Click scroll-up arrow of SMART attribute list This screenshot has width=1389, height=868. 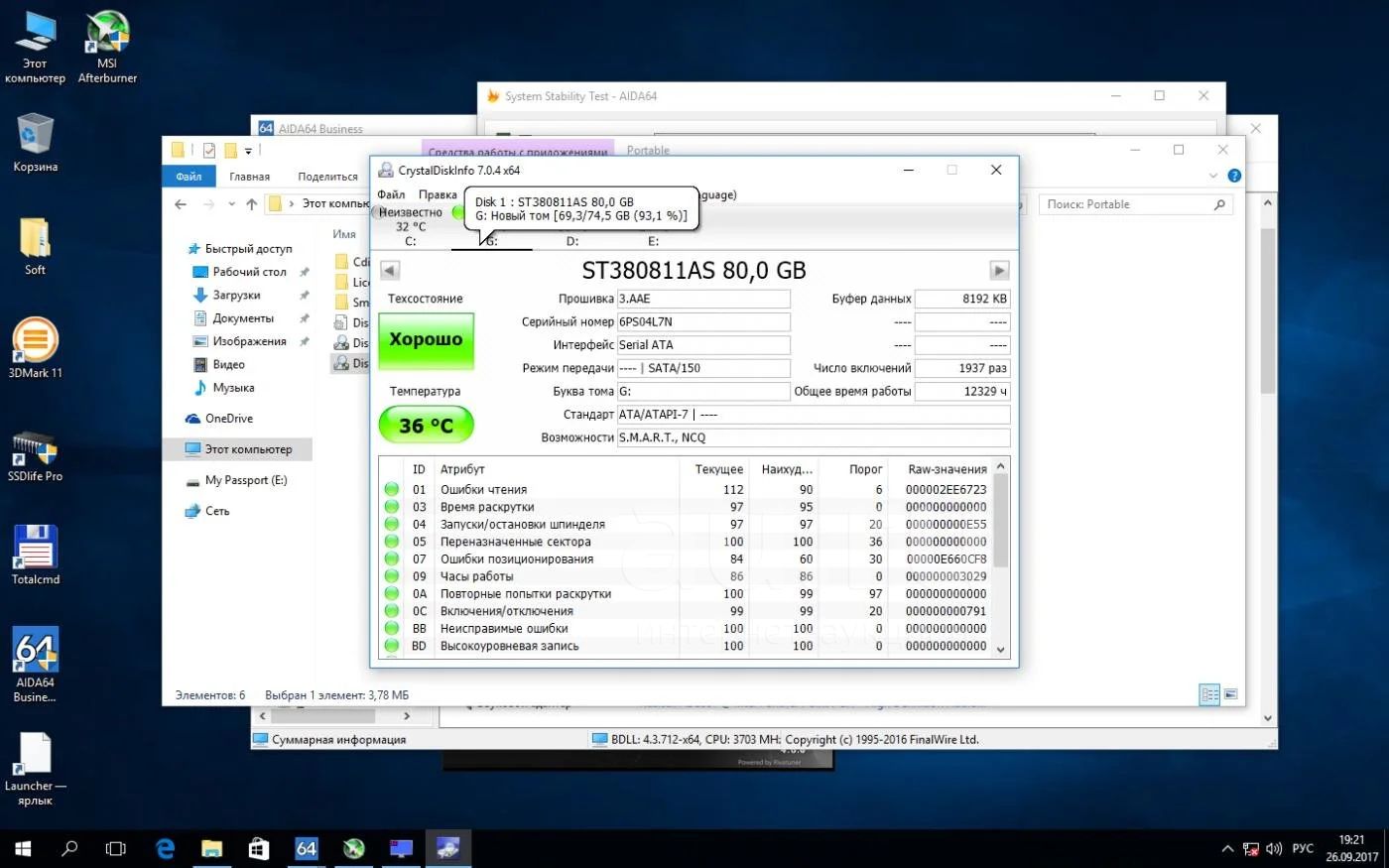(x=1001, y=466)
